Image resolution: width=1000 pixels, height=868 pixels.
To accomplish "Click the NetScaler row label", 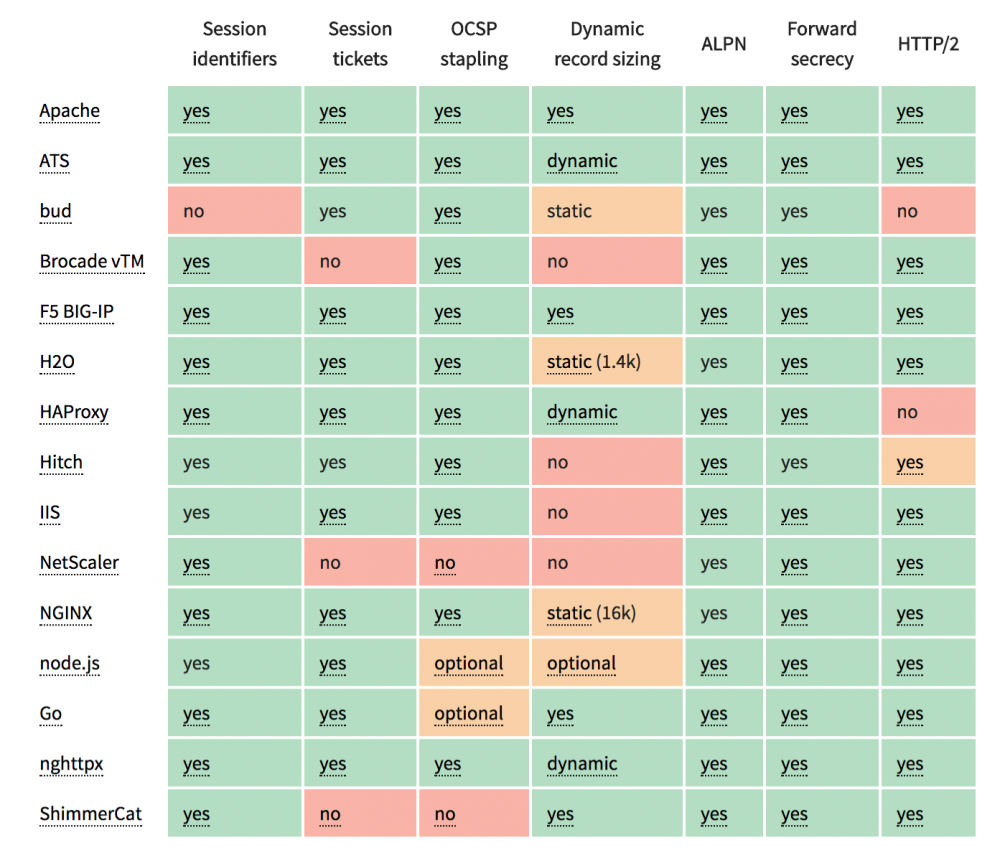I will (x=79, y=563).
